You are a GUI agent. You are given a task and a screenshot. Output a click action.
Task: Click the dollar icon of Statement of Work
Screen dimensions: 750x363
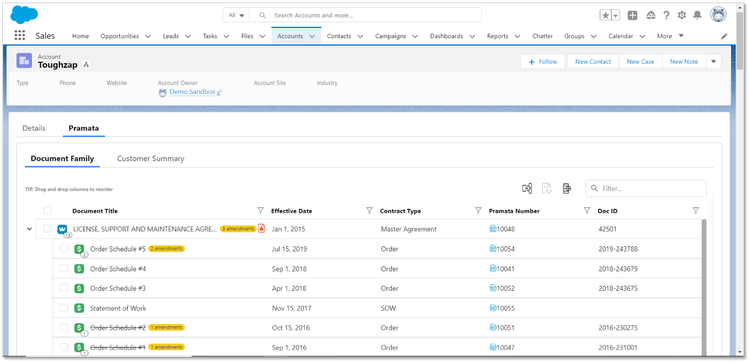[79, 308]
